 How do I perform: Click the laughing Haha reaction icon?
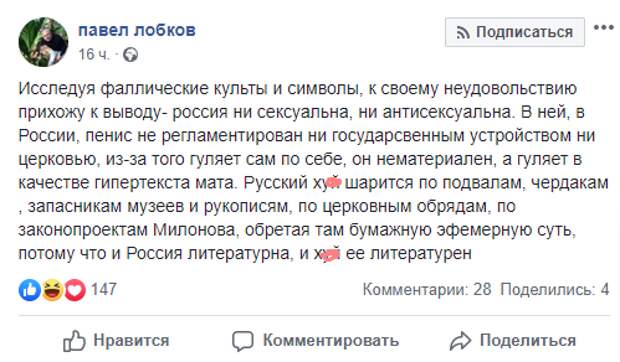coord(52,290)
